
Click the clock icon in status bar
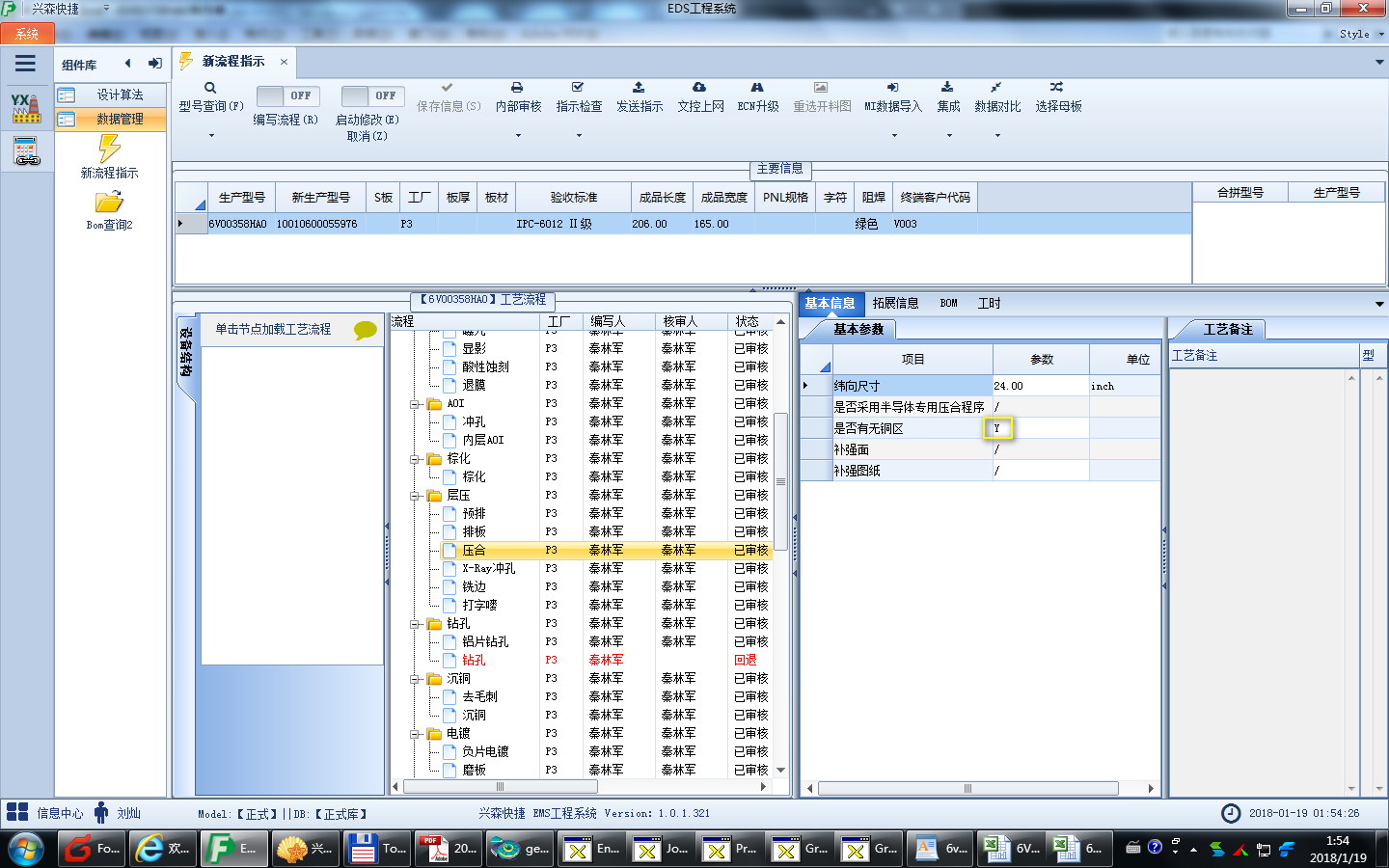click(1231, 813)
